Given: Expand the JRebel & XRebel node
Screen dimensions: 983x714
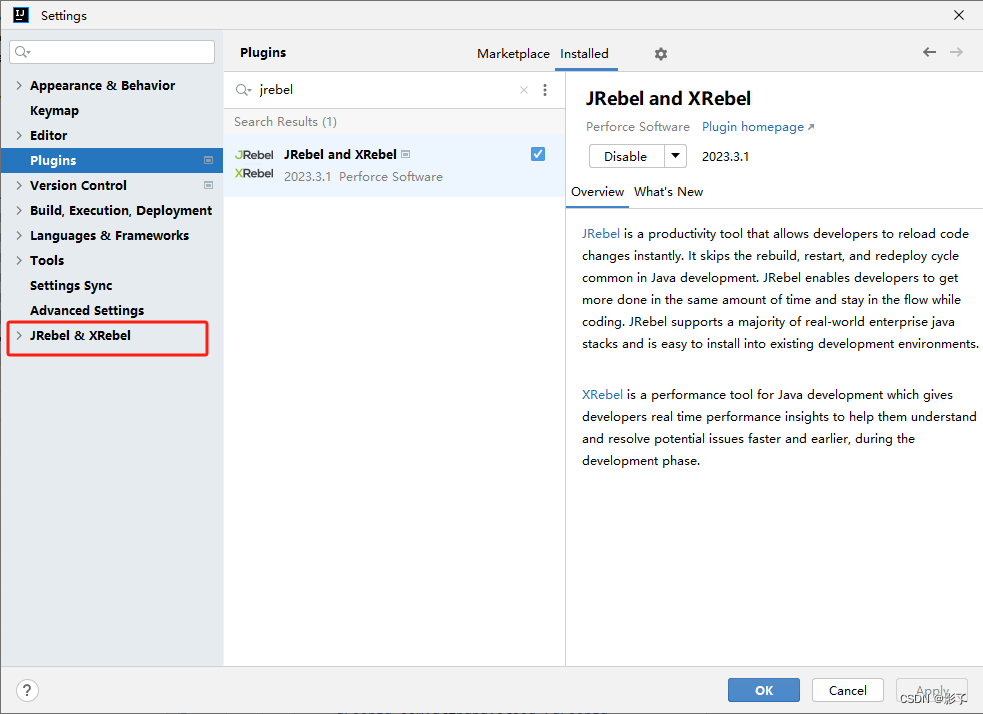Looking at the screenshot, I should [x=19, y=335].
